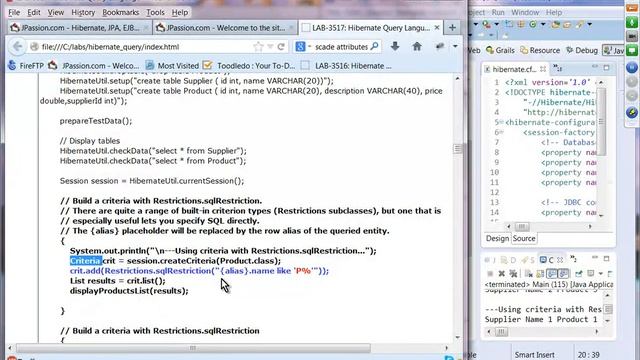
Task: Pin the console icon
Action: point(579,273)
